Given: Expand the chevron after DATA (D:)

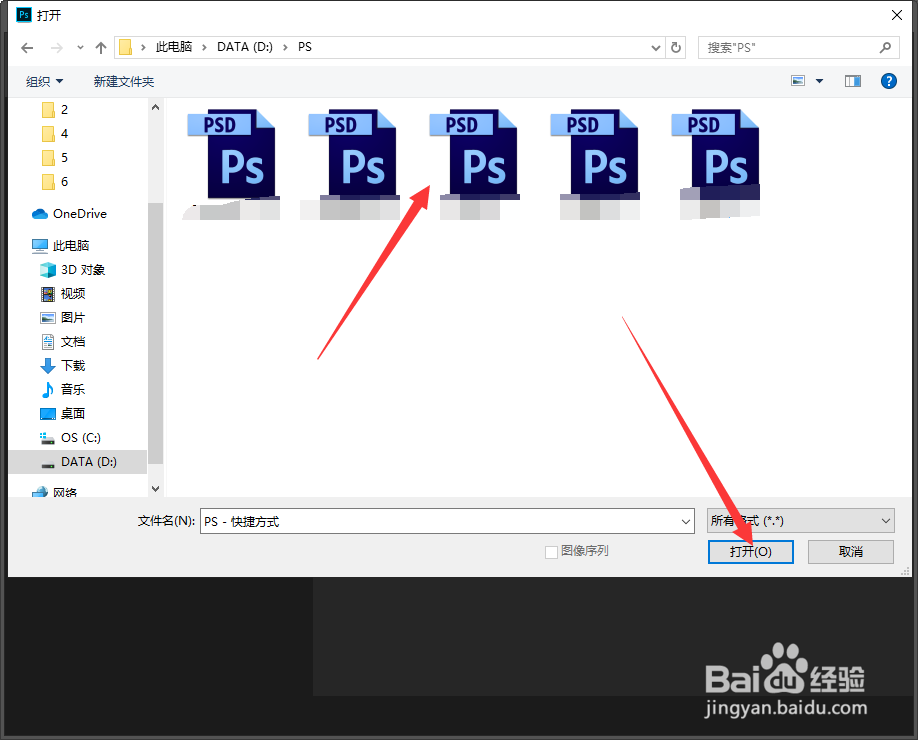Looking at the screenshot, I should click(285, 47).
